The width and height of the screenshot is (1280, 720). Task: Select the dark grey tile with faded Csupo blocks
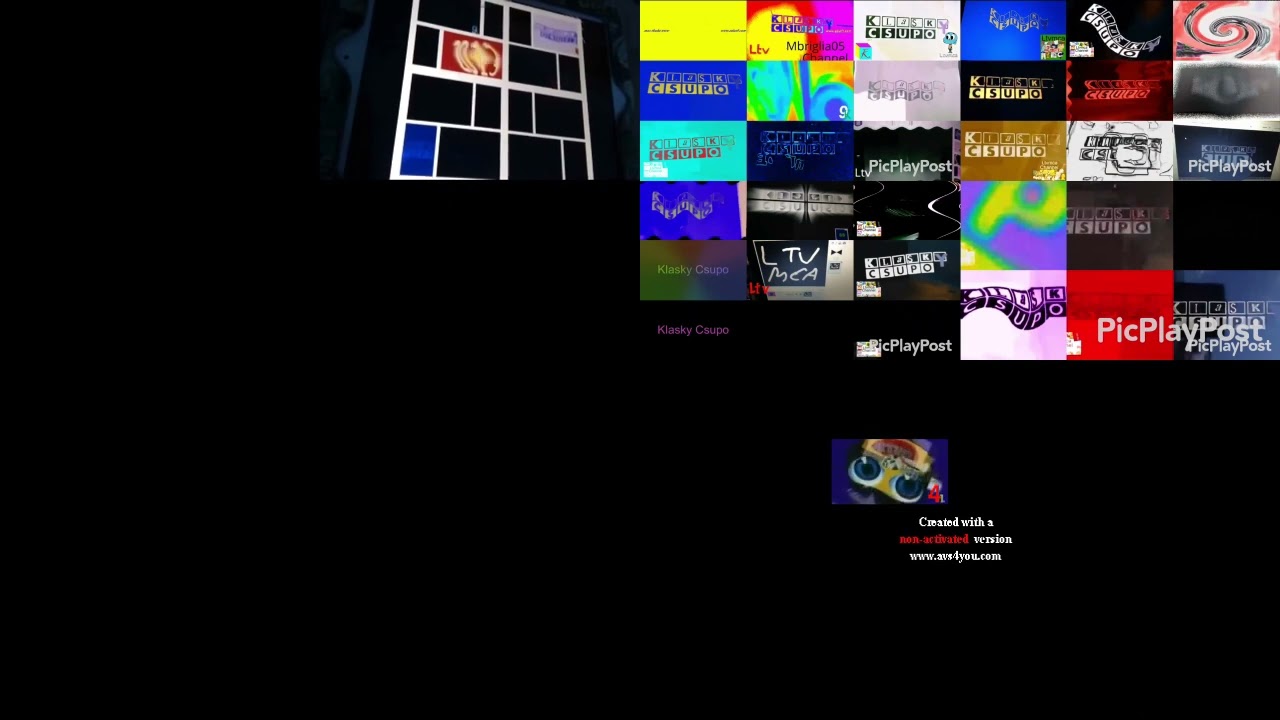(1119, 225)
